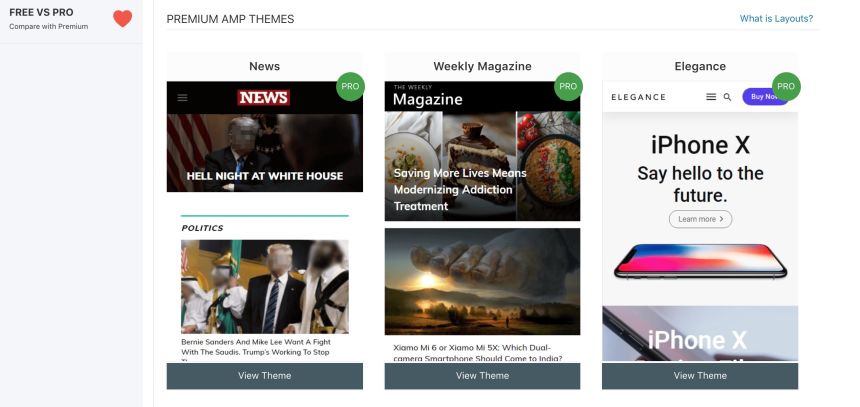
Task: View Theme for Elegance
Action: pos(700,376)
